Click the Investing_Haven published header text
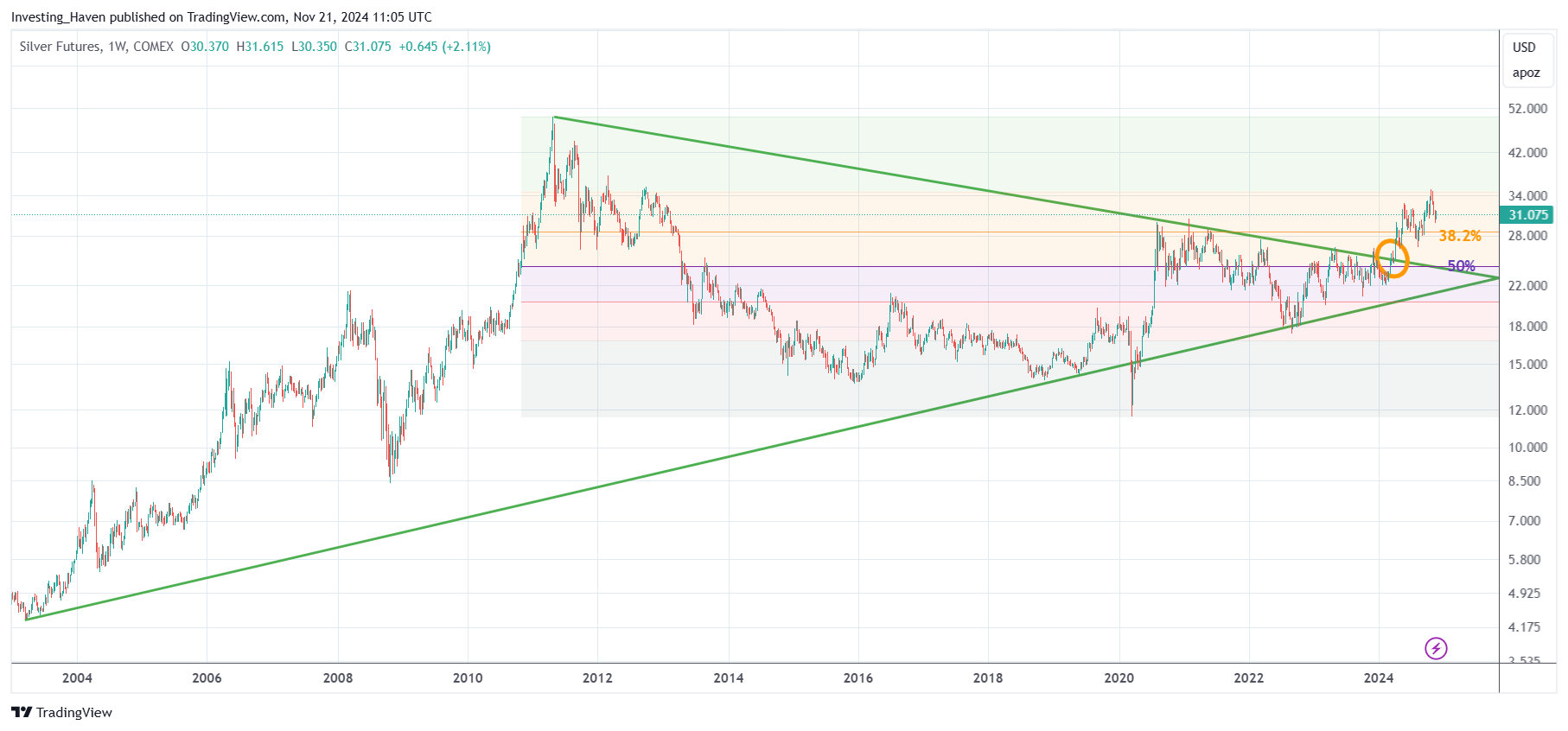 (x=221, y=17)
